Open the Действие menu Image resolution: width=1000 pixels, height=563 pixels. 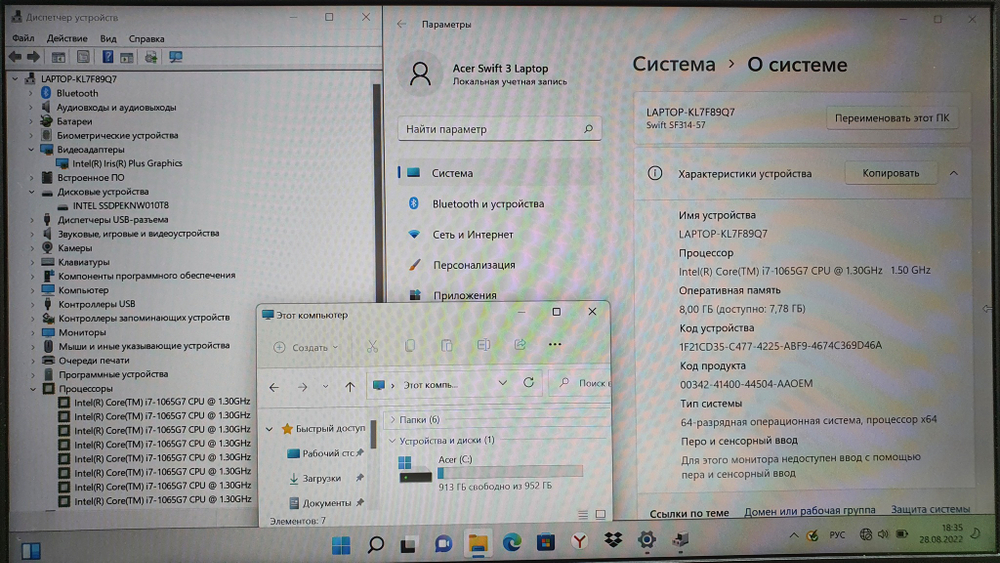coord(67,38)
